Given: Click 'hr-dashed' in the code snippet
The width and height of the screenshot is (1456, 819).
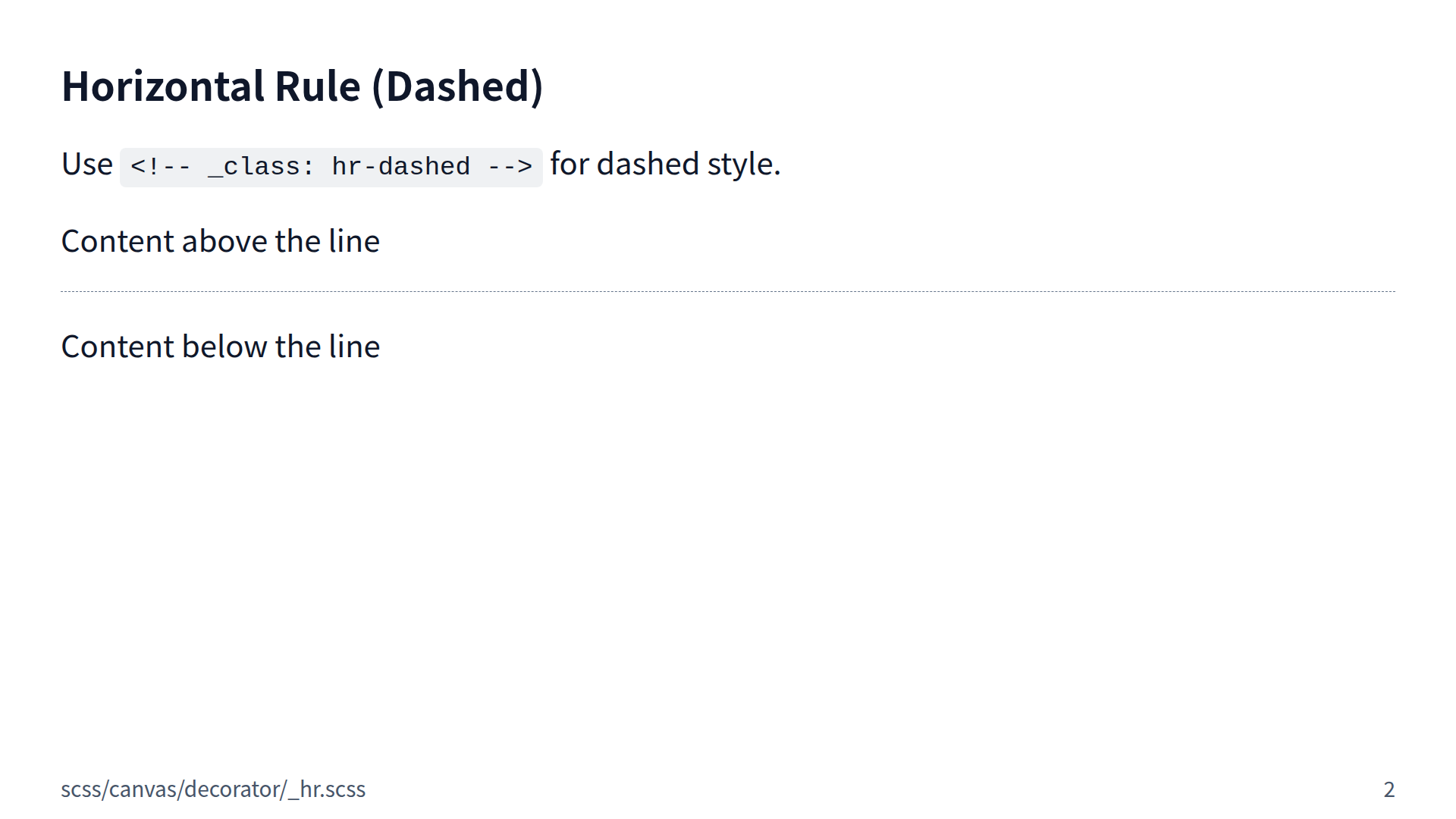Looking at the screenshot, I should click(400, 167).
